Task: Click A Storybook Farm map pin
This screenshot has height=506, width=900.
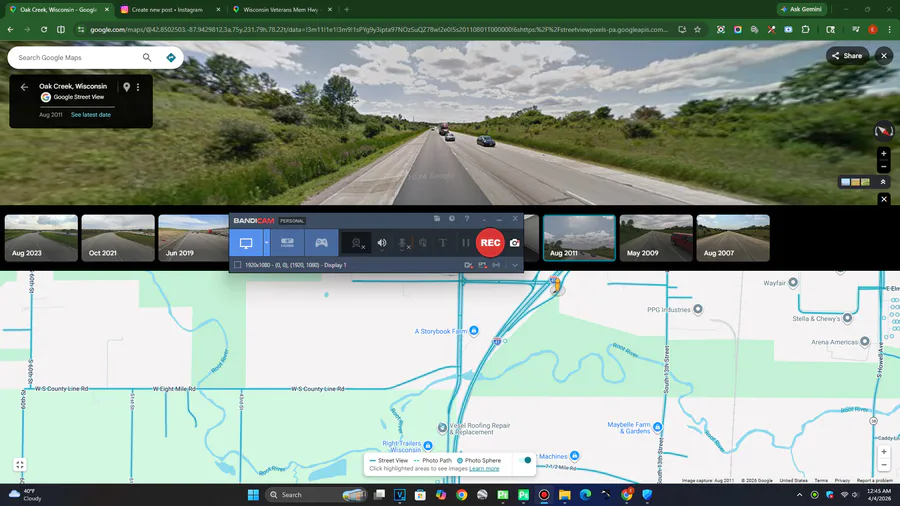Action: (474, 330)
